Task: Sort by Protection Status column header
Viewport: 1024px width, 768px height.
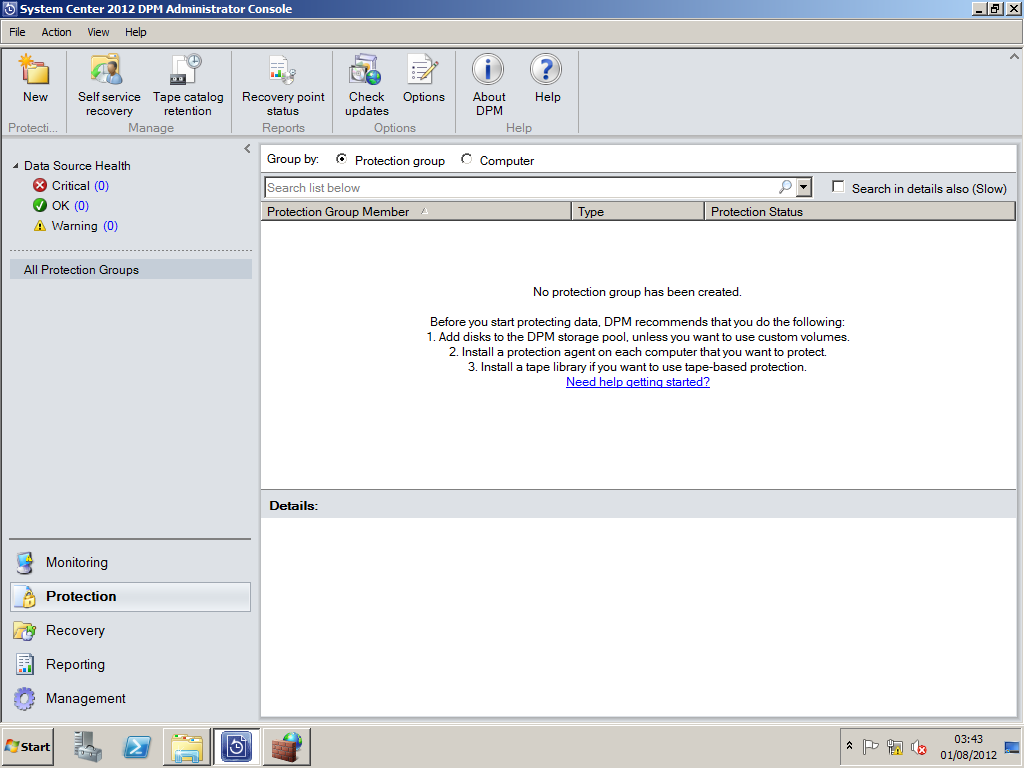Action: (860, 212)
